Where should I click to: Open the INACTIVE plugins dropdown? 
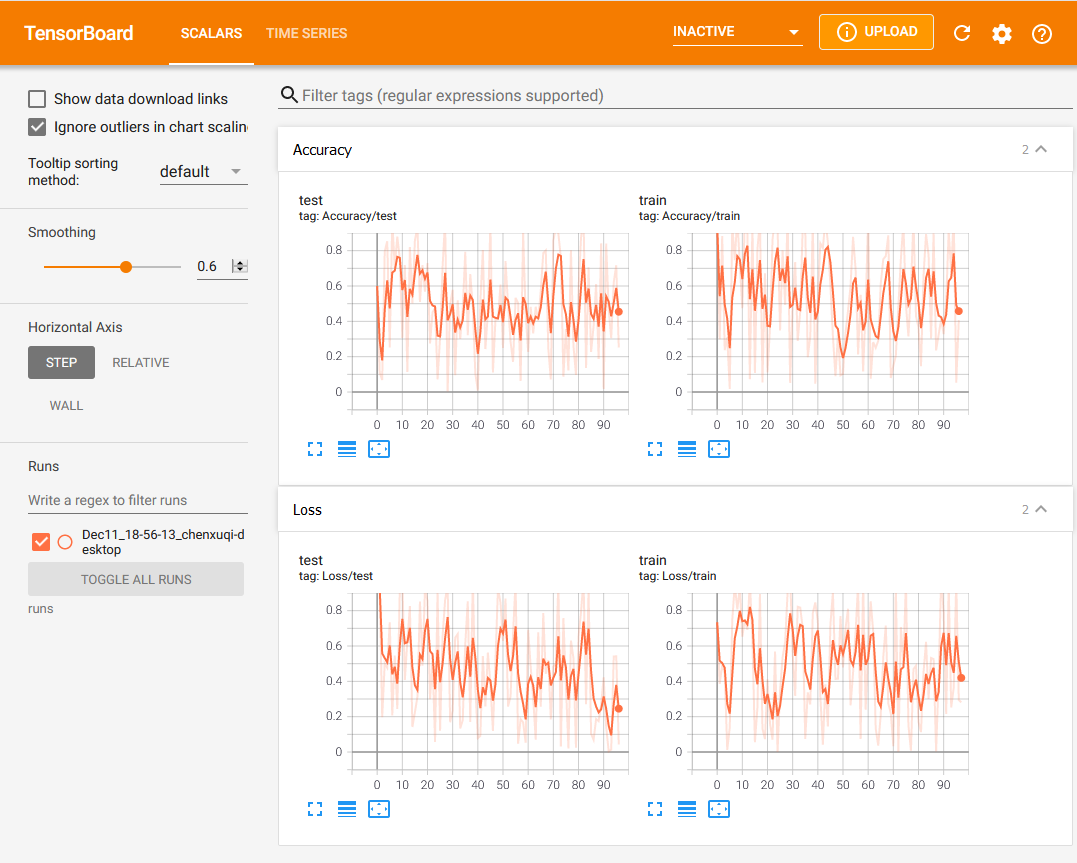[737, 32]
